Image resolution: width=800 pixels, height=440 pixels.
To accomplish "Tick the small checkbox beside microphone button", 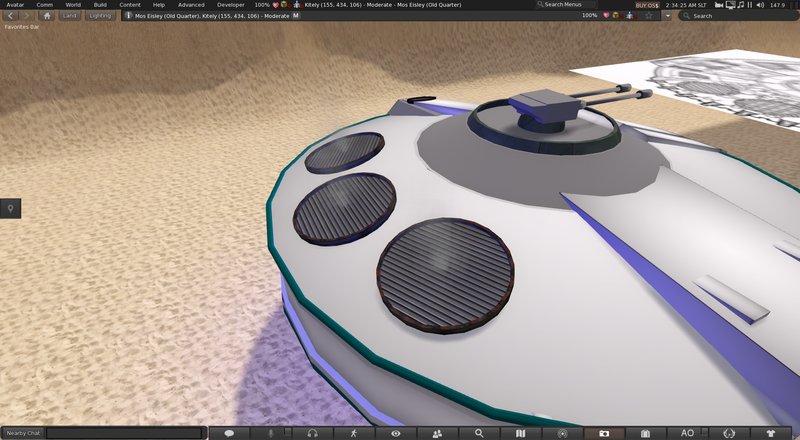I will tap(288, 433).
